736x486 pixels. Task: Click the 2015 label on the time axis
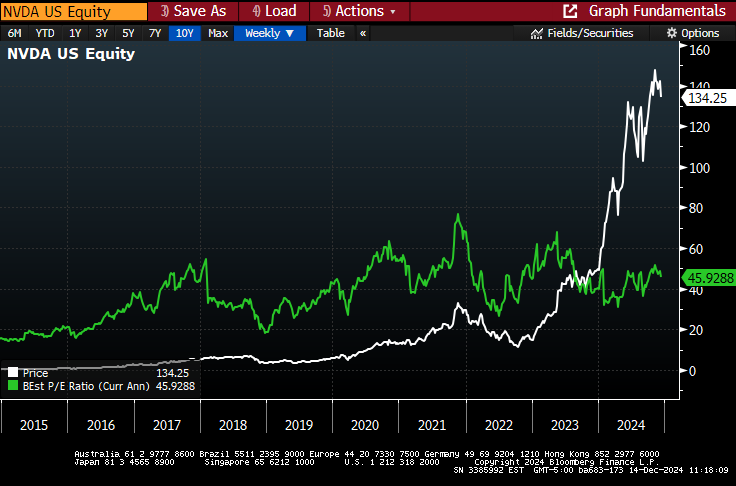(34, 425)
